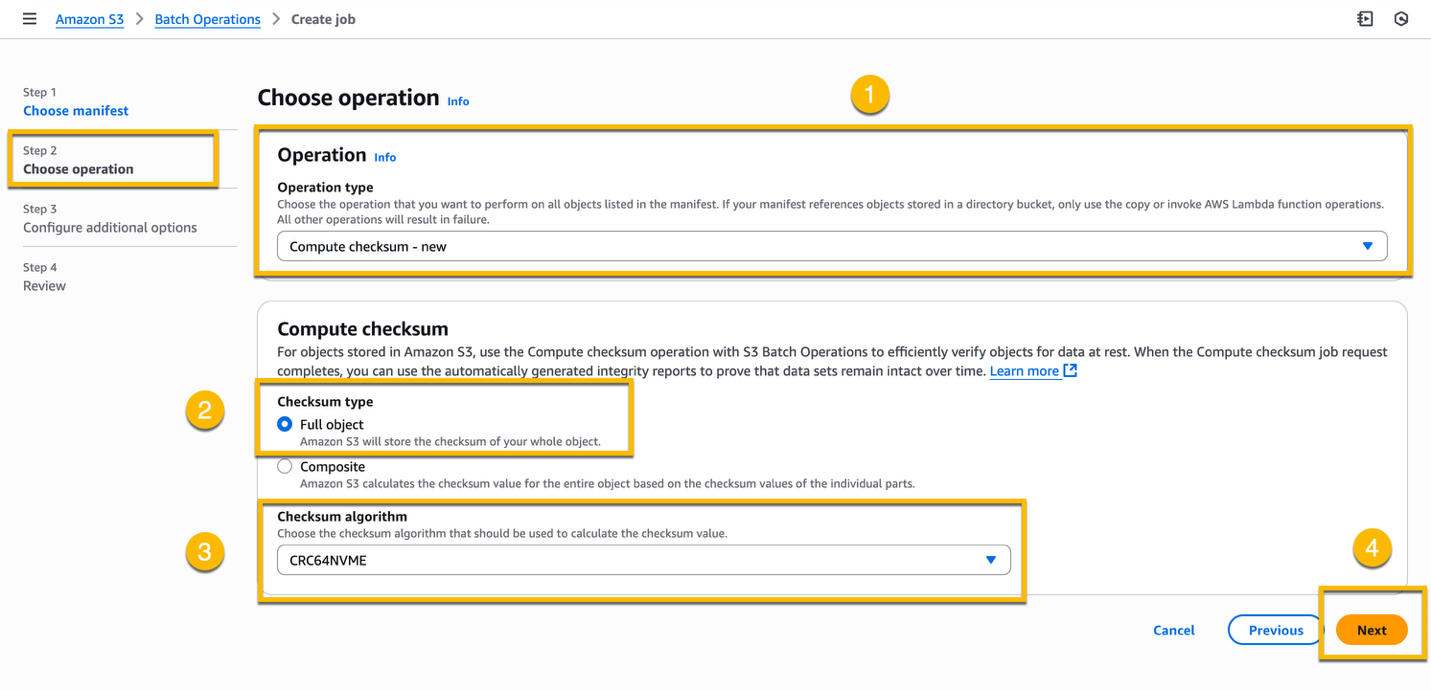Select Step 3 Configure additional options
The image size is (1431, 690).
point(110,227)
